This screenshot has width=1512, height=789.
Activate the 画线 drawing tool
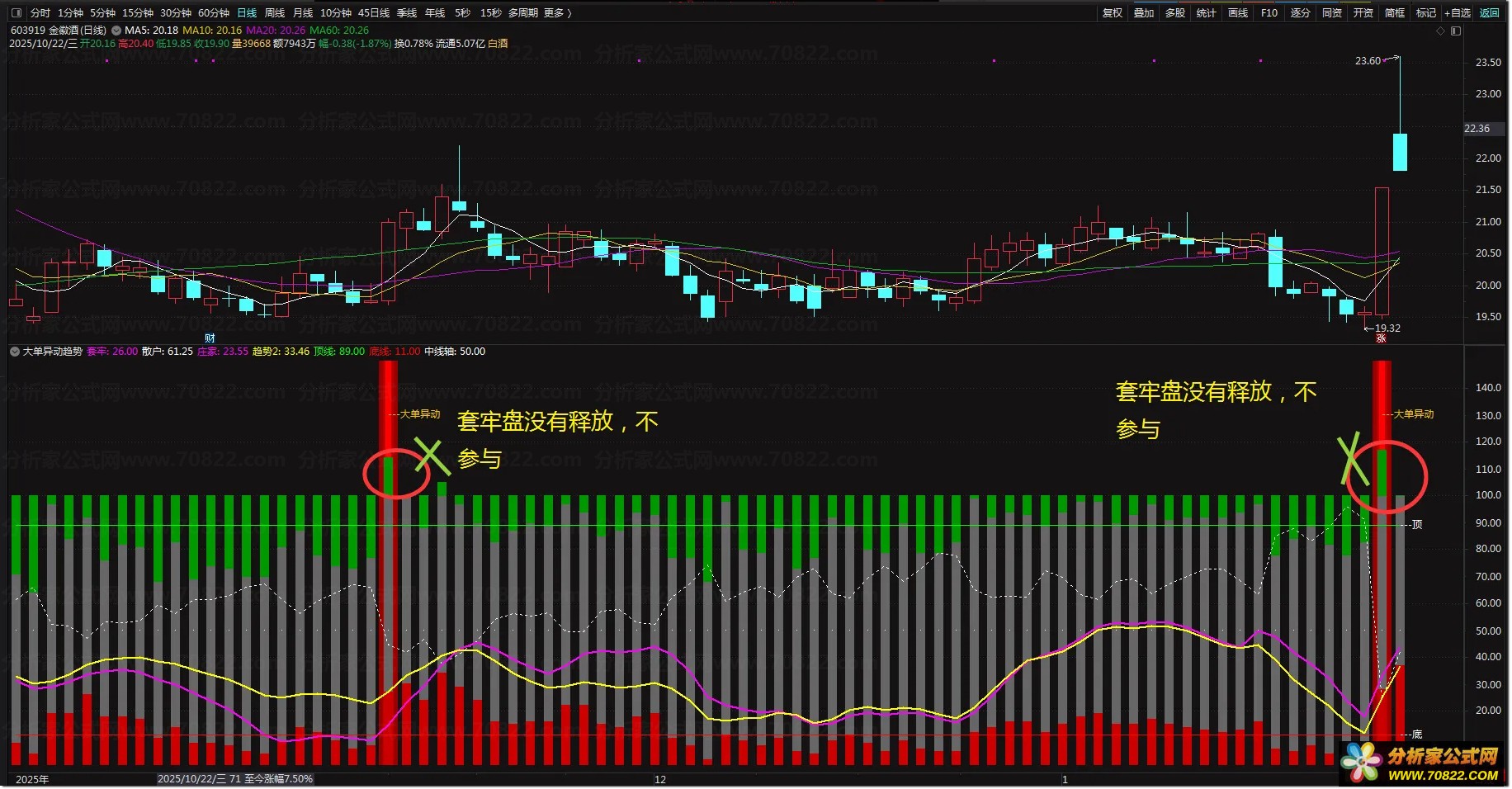[x=1238, y=13]
